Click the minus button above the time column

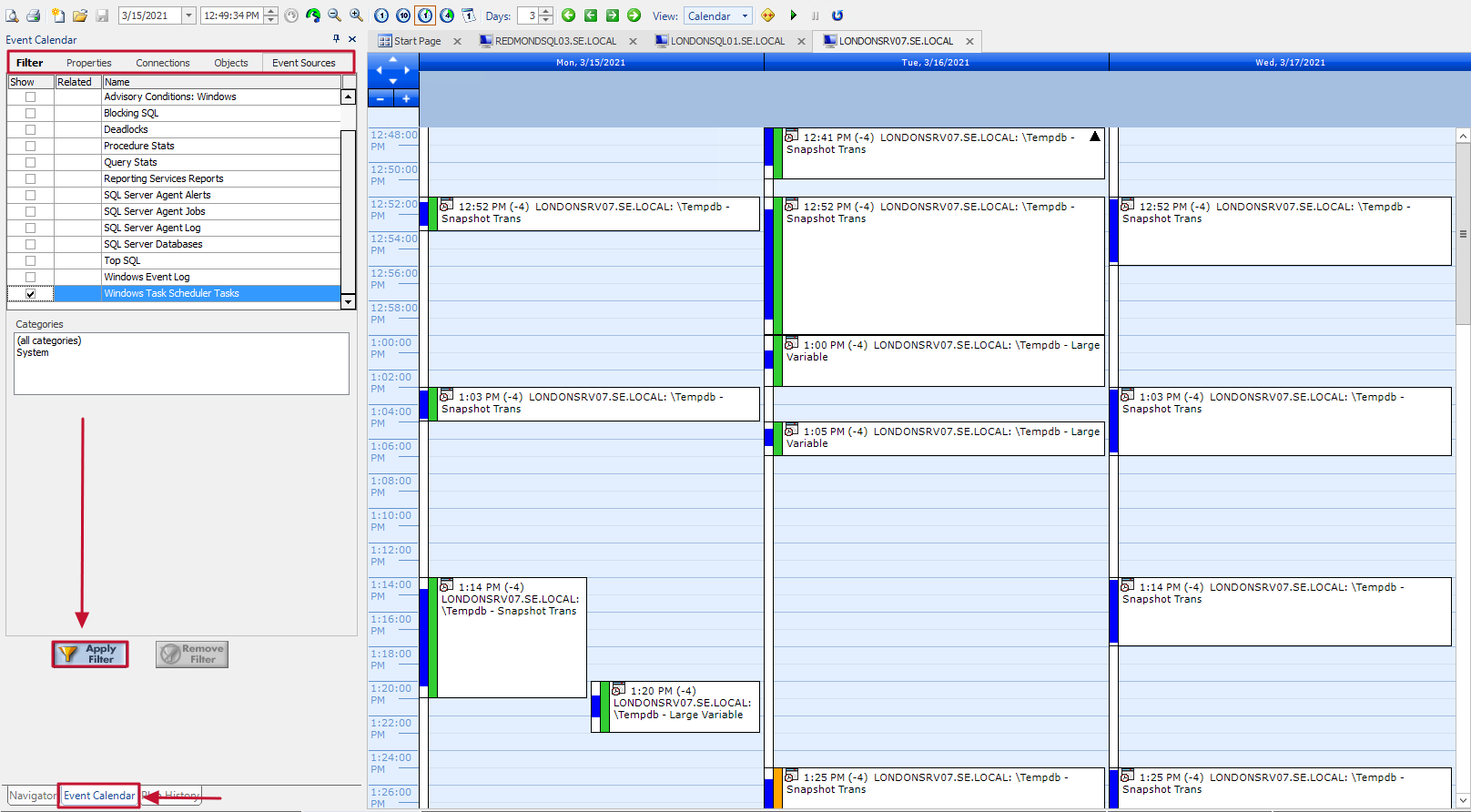coord(380,98)
